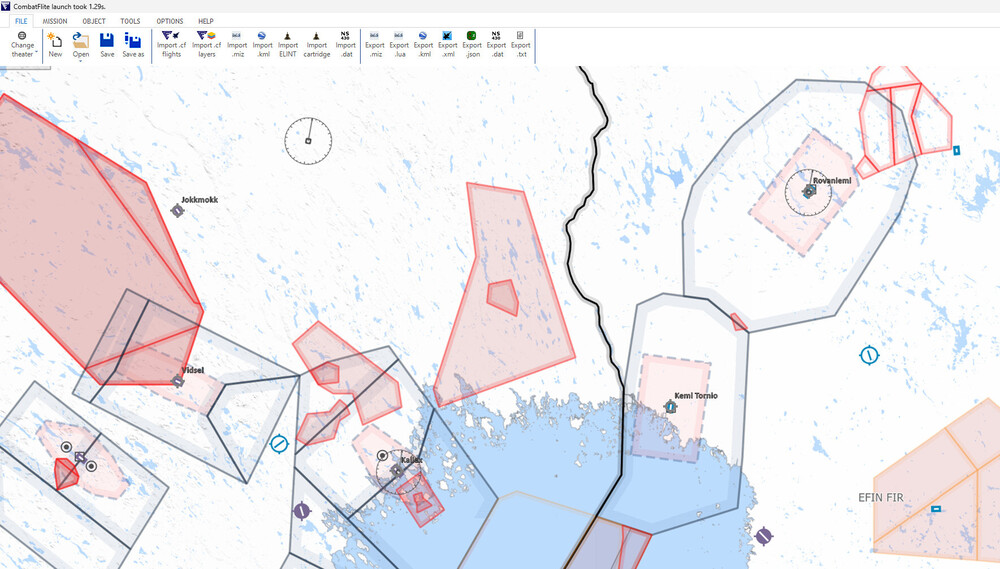Select the Jokkmokk airfield marker
Screen dimensions: 1000x569
click(177, 211)
